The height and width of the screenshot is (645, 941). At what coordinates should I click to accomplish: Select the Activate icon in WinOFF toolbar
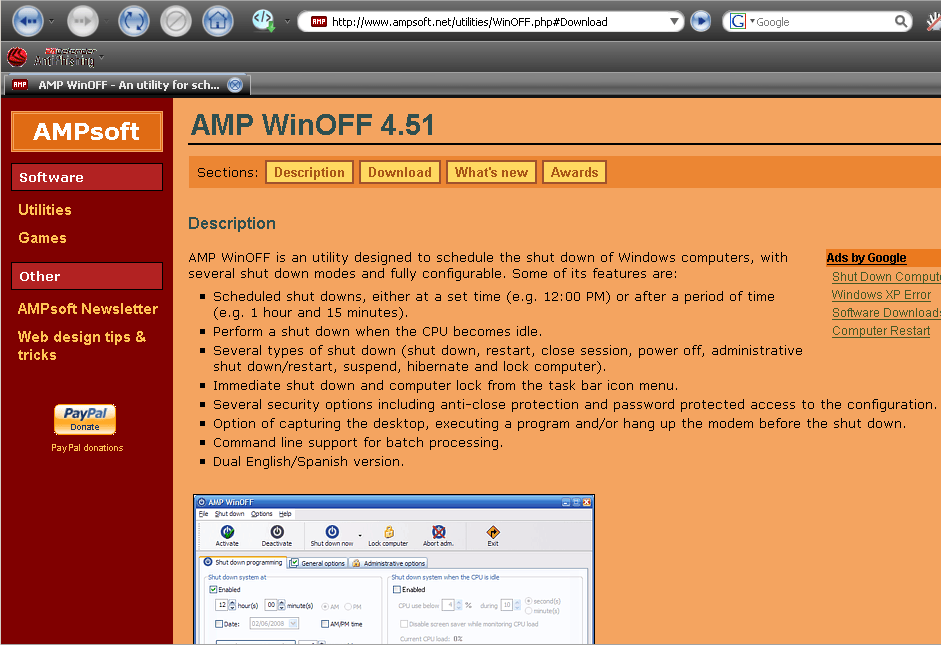coord(226,533)
